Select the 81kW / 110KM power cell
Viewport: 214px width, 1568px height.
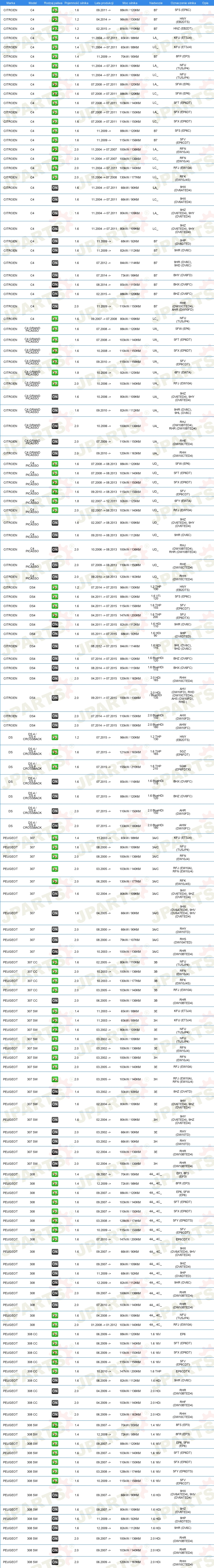[130, 29]
